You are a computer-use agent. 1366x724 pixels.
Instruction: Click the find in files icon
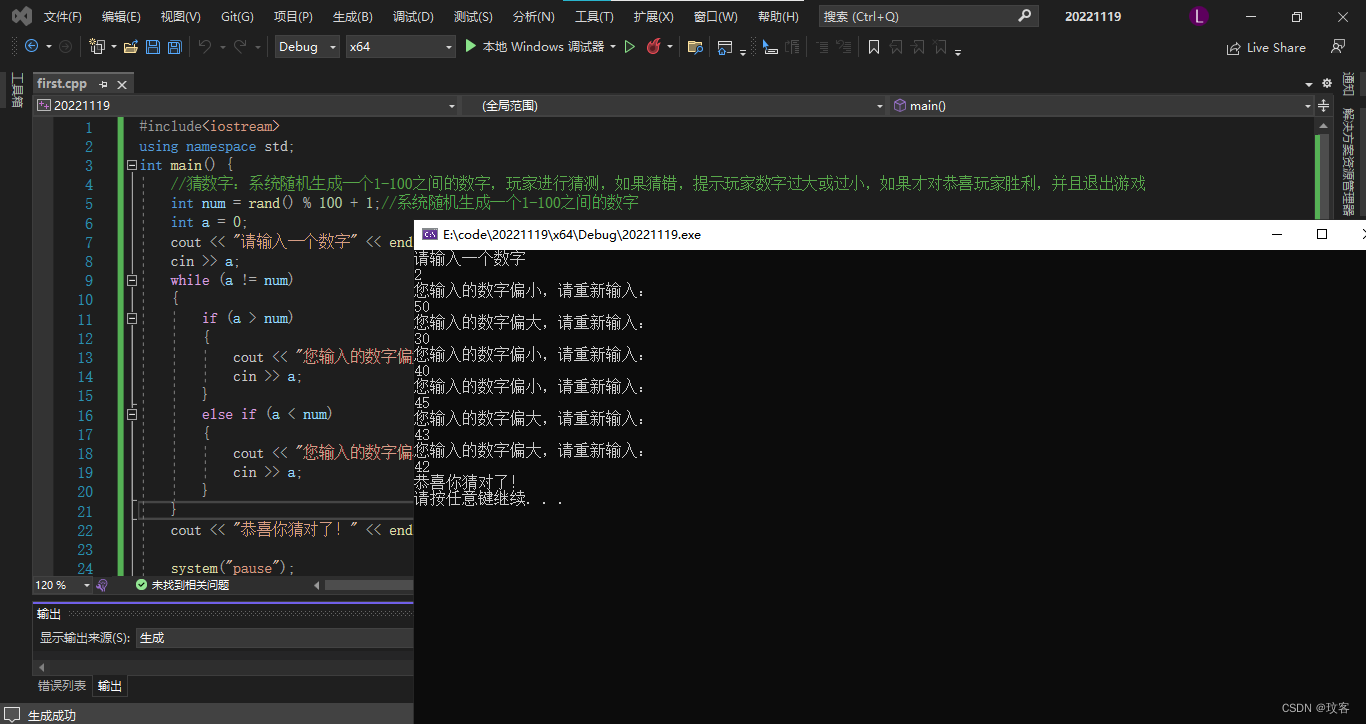coord(695,47)
